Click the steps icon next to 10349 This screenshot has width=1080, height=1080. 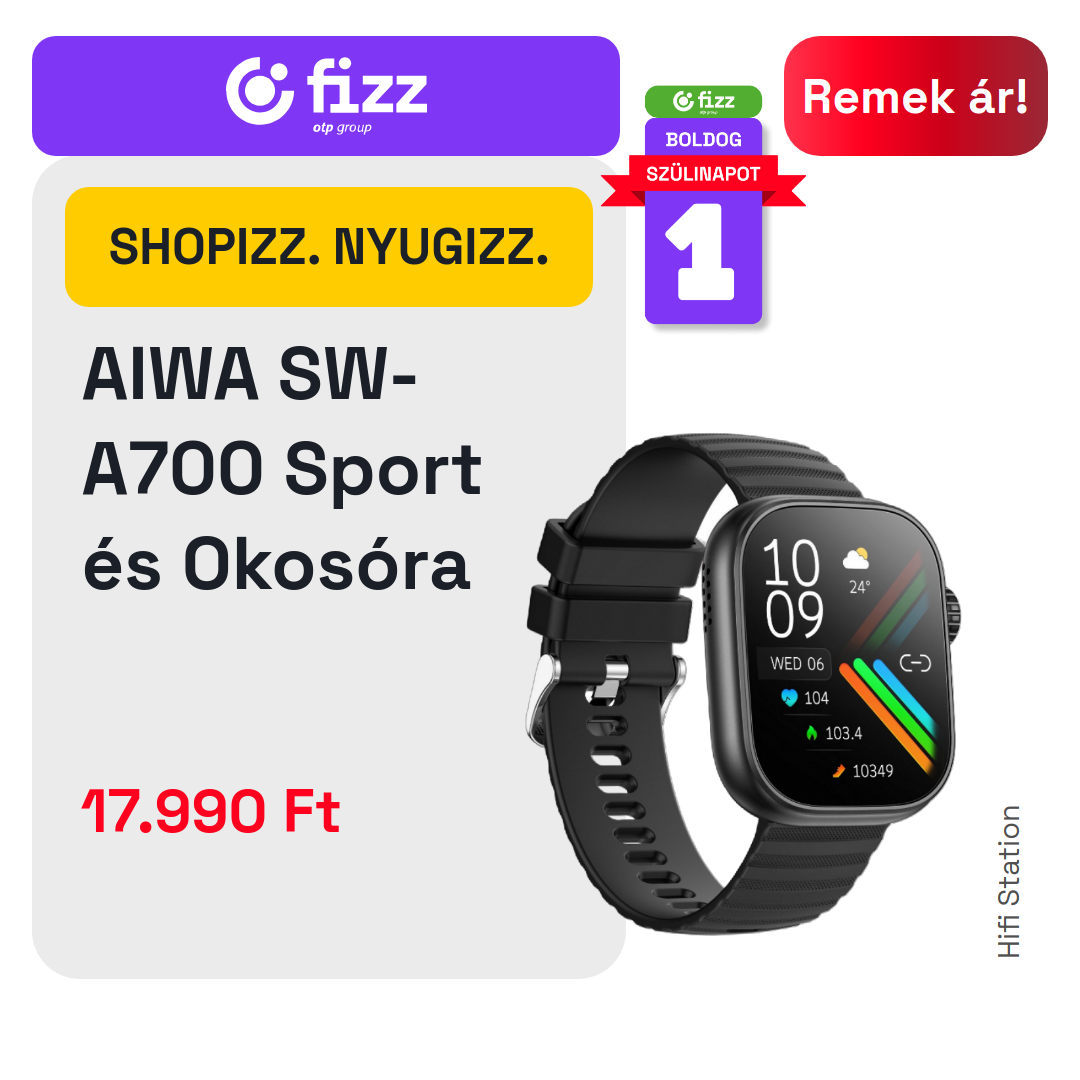pyautogui.click(x=839, y=771)
